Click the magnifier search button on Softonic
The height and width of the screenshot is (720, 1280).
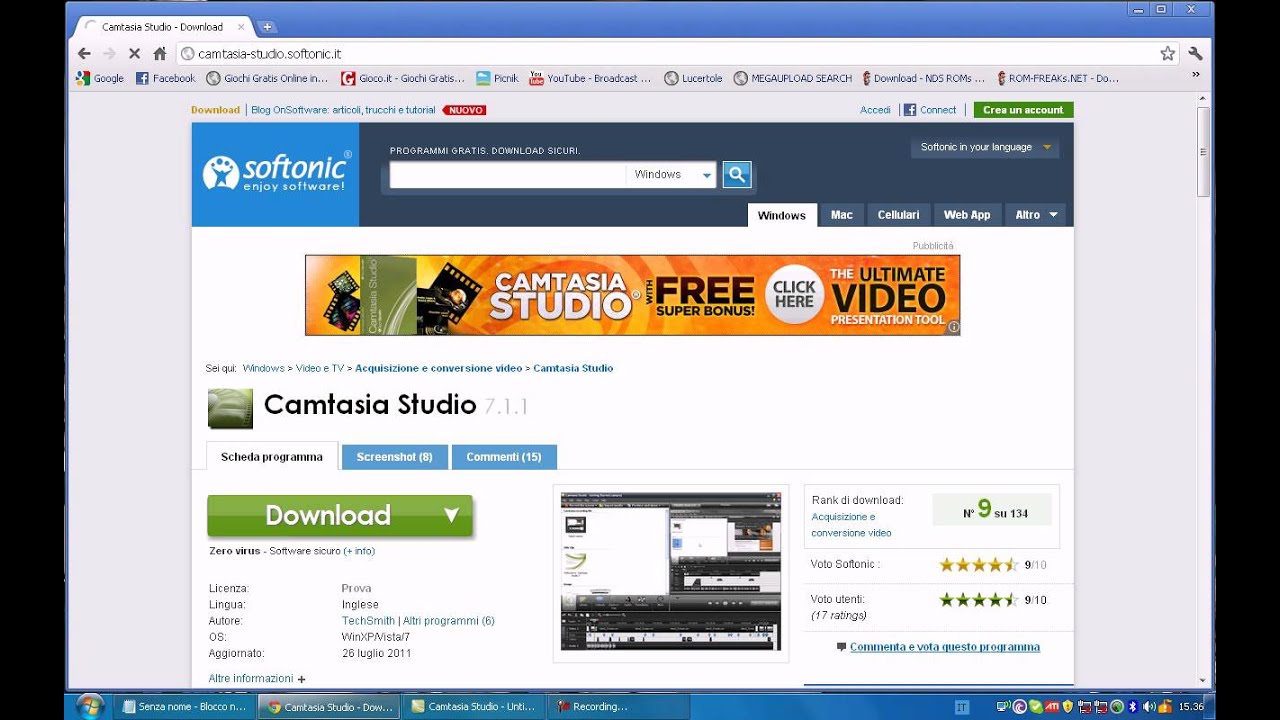point(737,175)
